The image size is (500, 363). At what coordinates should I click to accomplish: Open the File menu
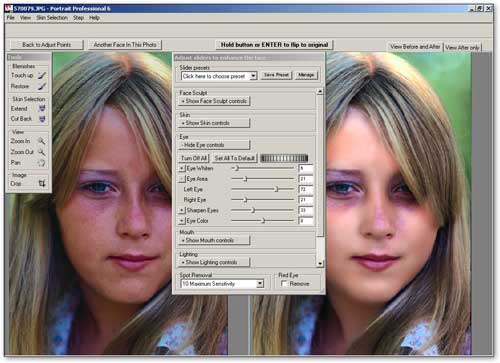[11, 18]
